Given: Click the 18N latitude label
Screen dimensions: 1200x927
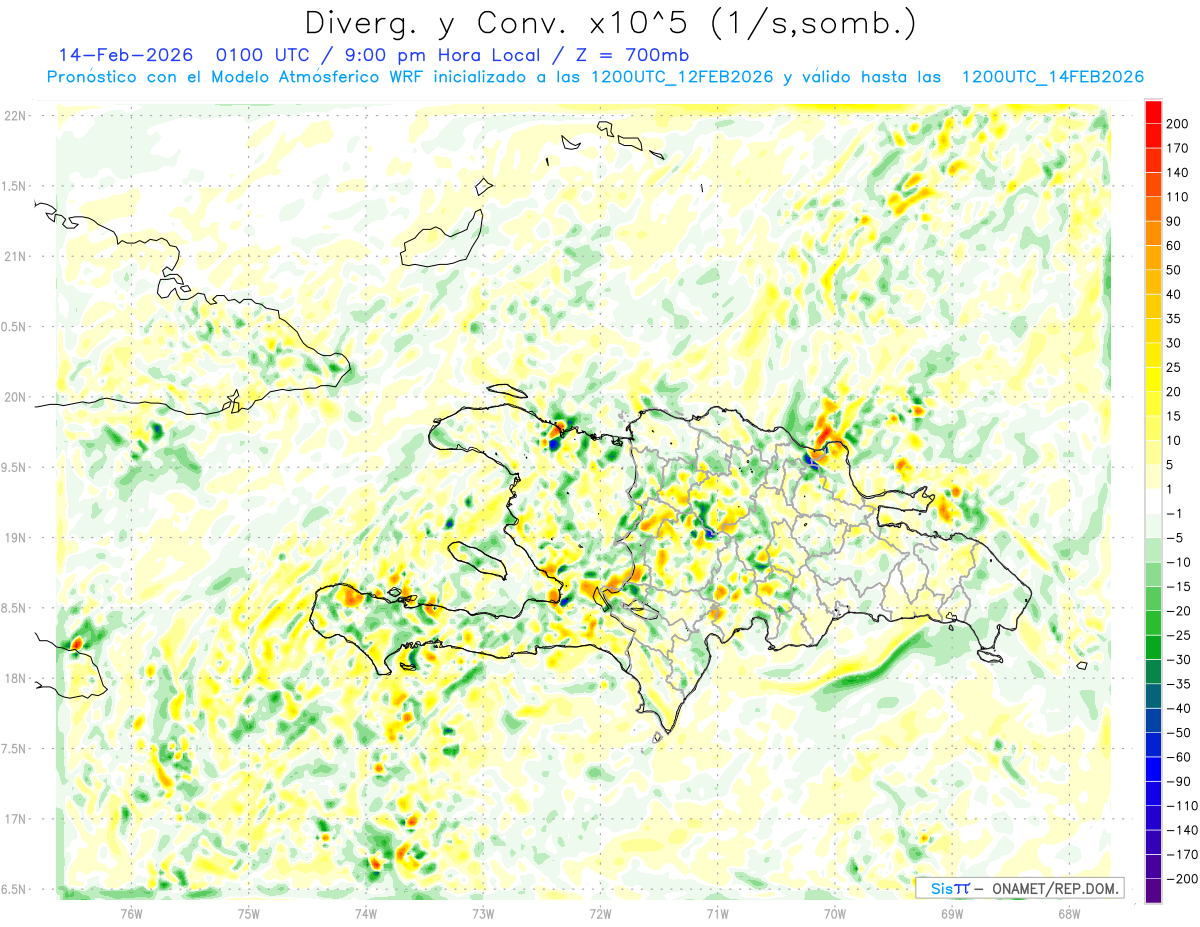Looking at the screenshot, I should [16, 678].
